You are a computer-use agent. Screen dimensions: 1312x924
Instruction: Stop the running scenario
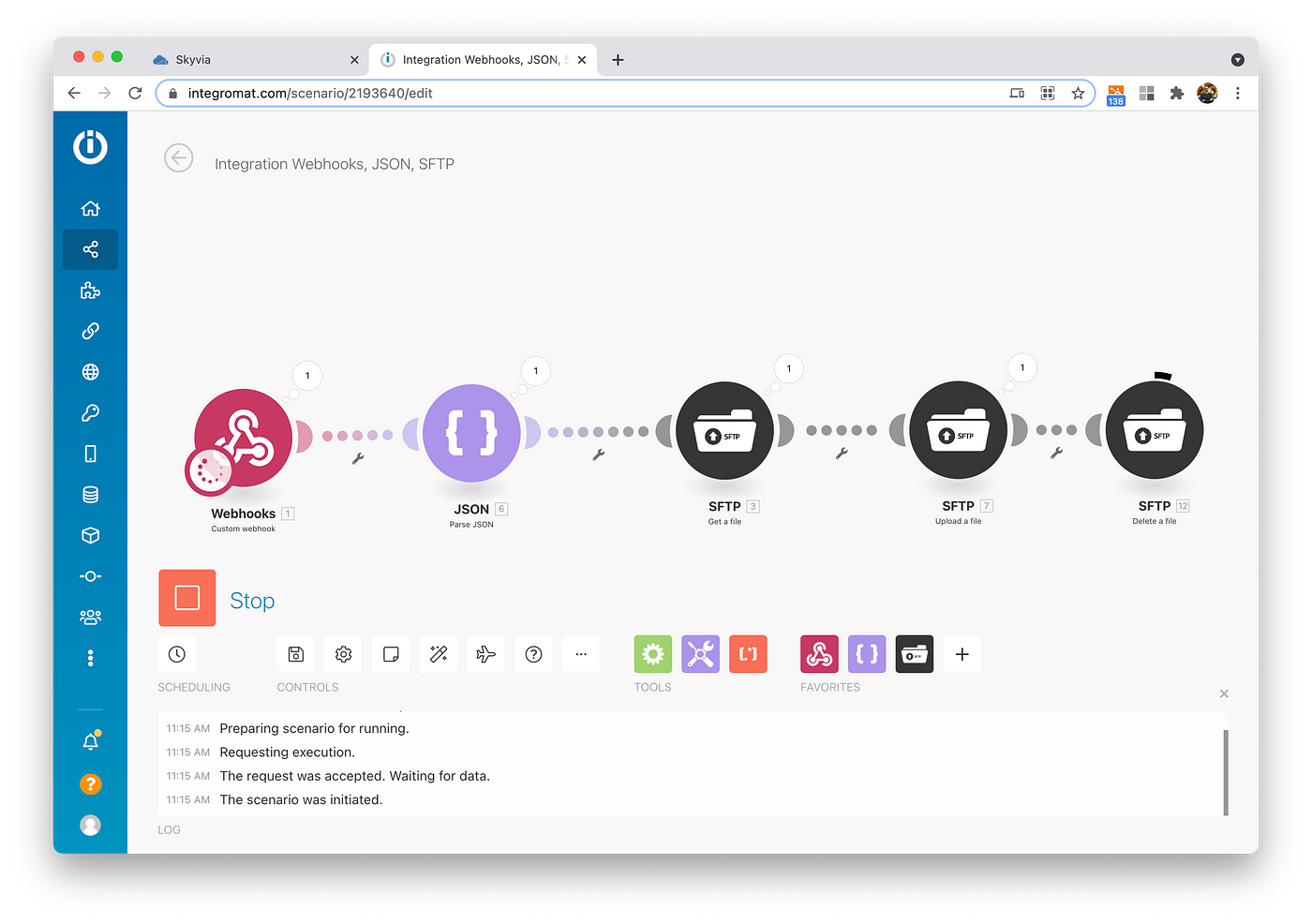[x=186, y=598]
